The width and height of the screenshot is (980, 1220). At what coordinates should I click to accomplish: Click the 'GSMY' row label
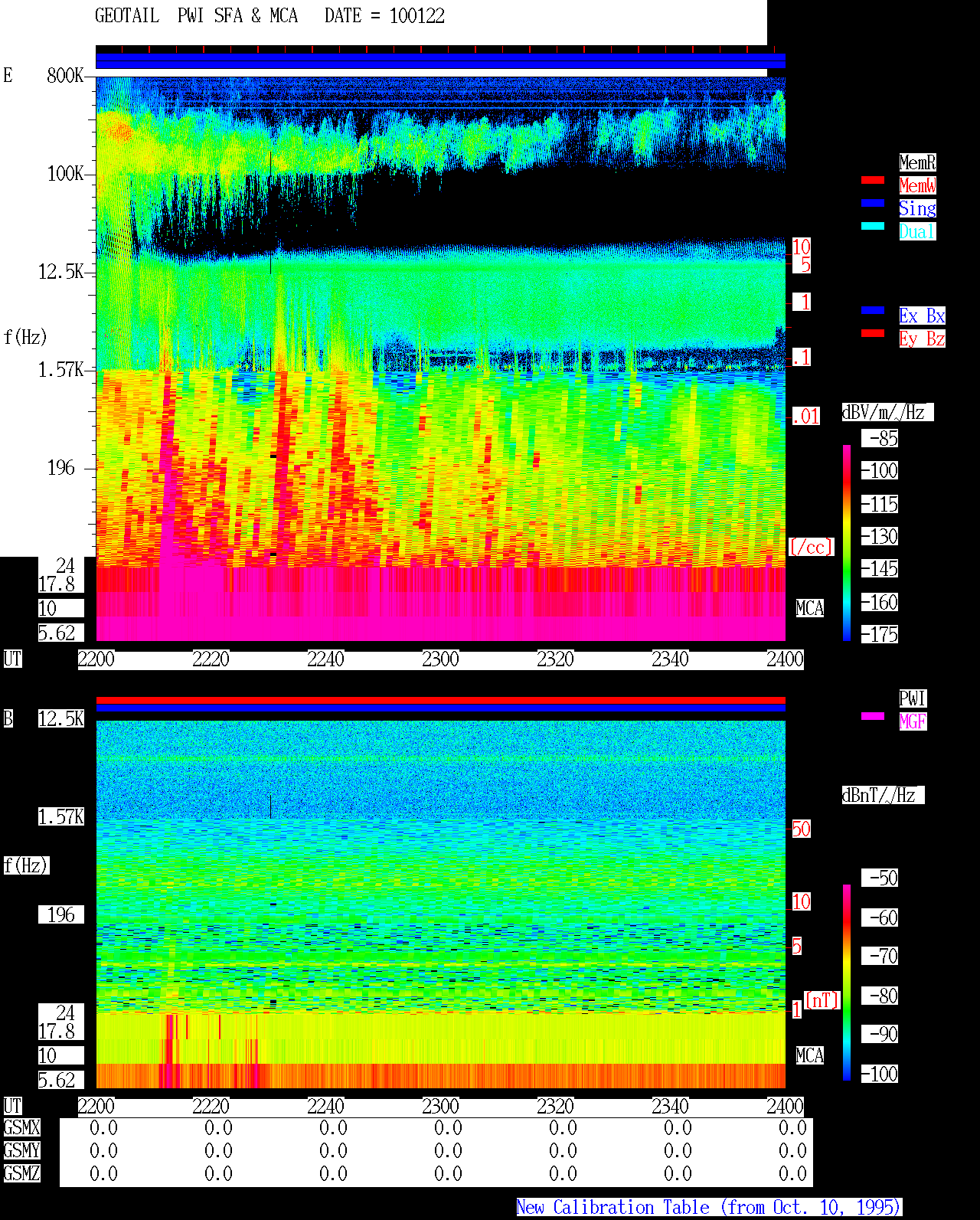pyautogui.click(x=21, y=1150)
